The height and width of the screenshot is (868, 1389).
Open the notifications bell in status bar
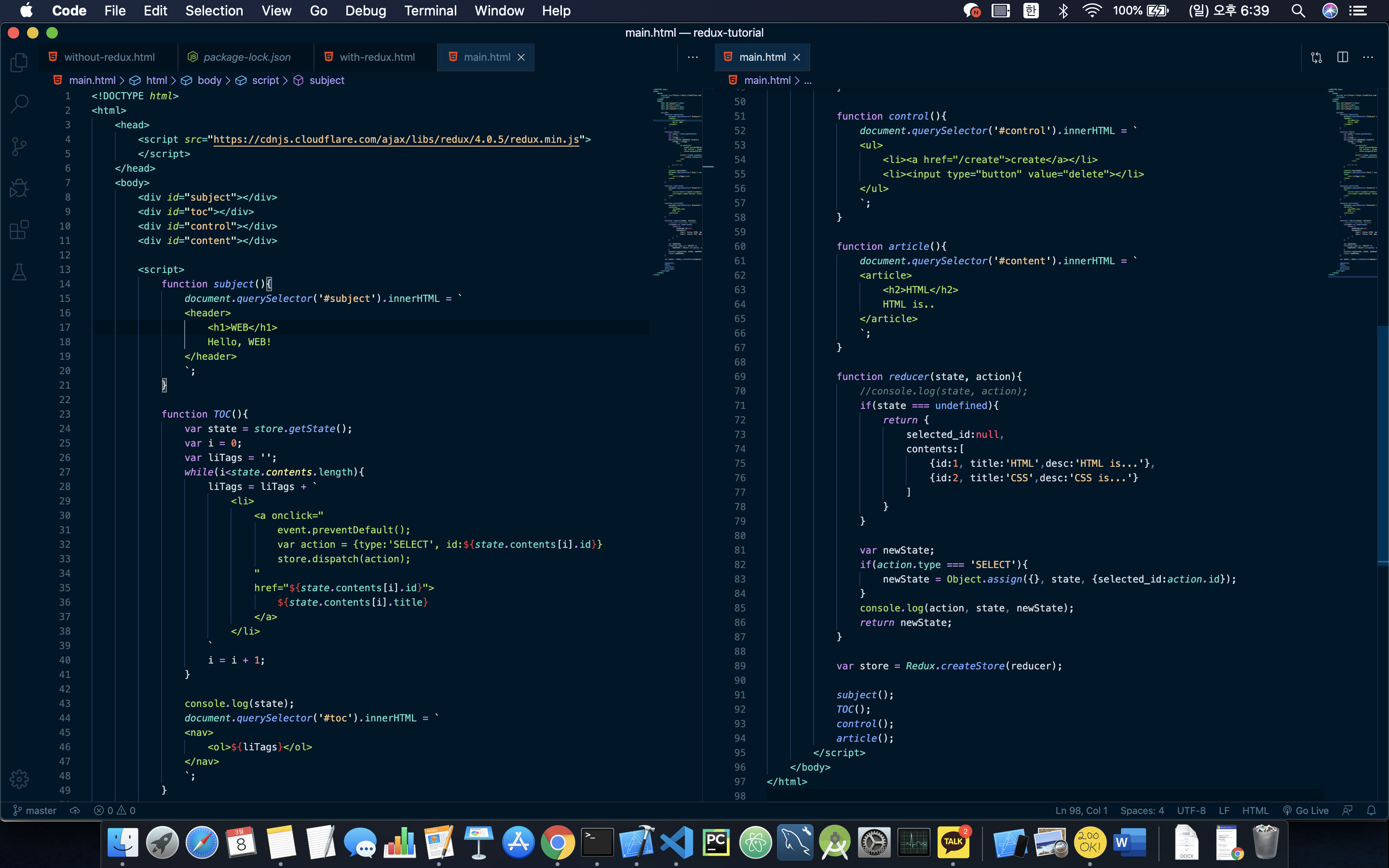coord(1371,811)
